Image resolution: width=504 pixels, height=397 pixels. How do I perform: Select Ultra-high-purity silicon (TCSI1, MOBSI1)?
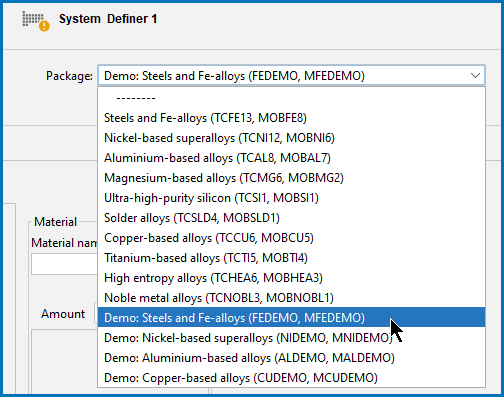[x=291, y=198]
